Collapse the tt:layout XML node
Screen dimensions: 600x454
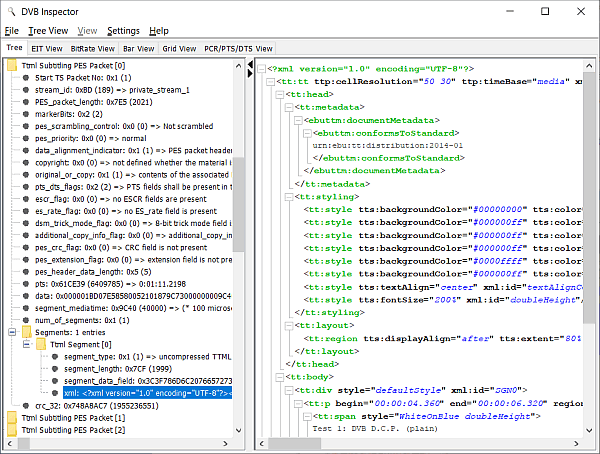click(x=289, y=327)
